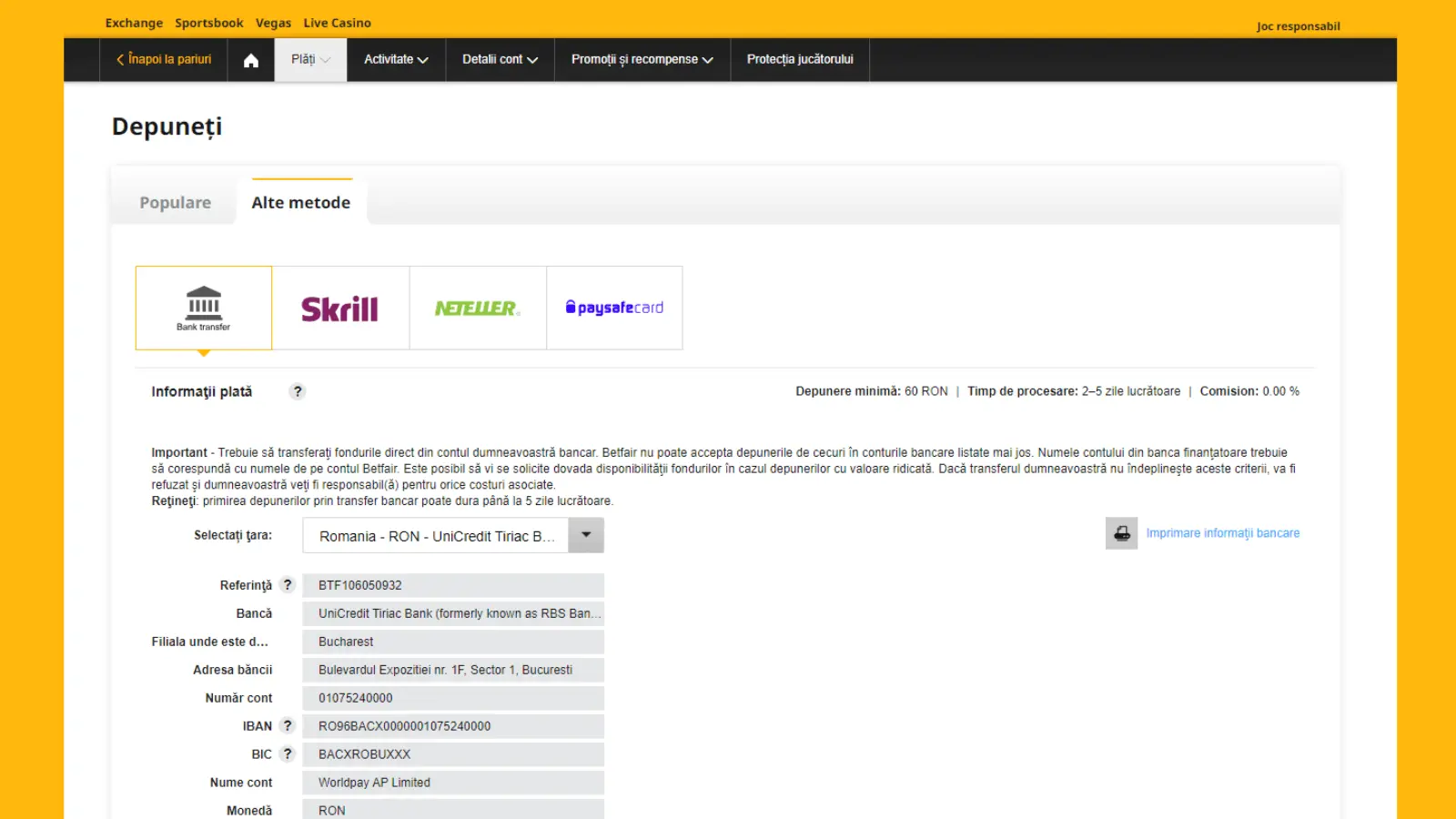Screen dimensions: 1456x819
Task: Click the printer icon
Action: (x=1122, y=533)
